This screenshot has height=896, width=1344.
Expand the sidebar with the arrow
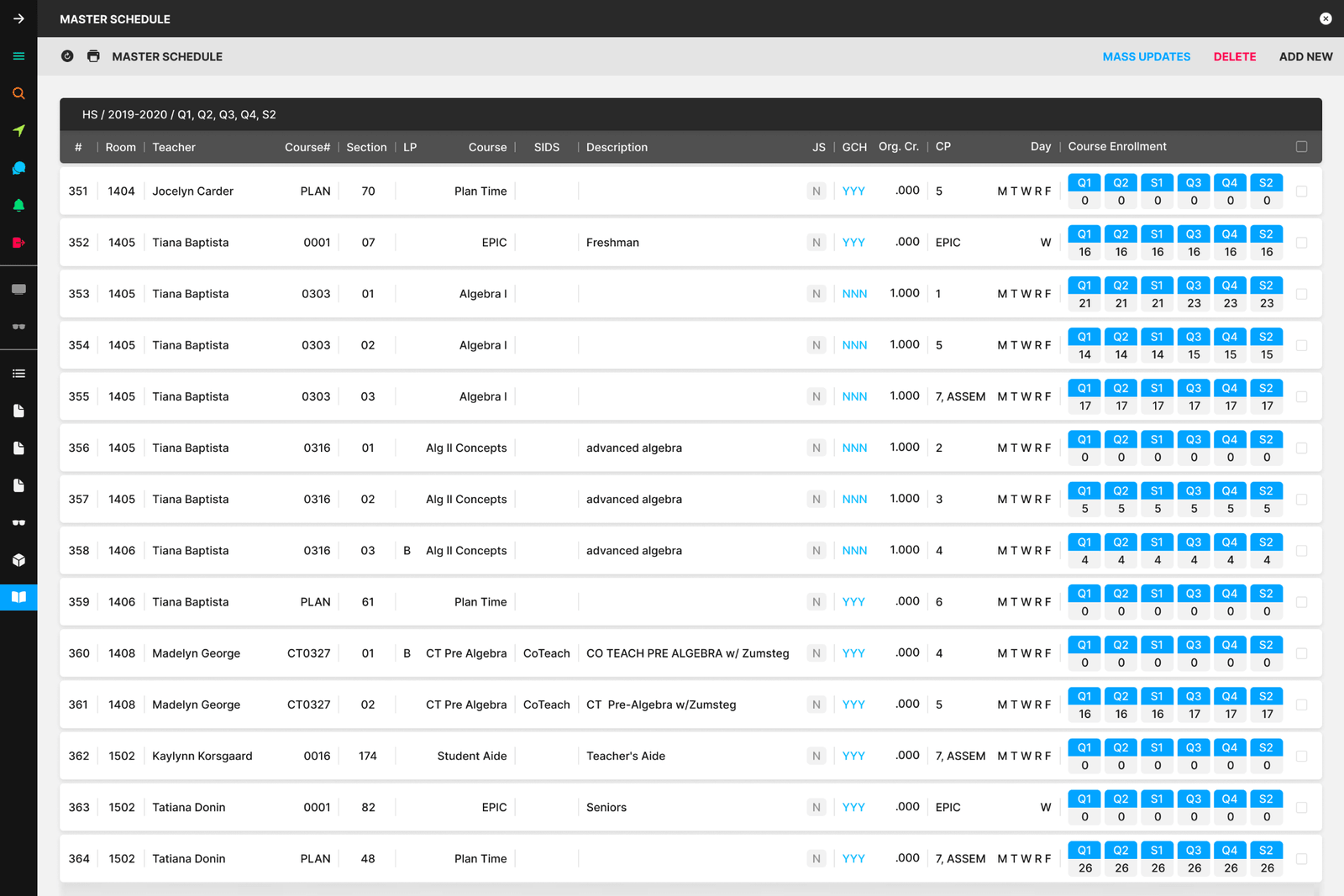(18, 18)
